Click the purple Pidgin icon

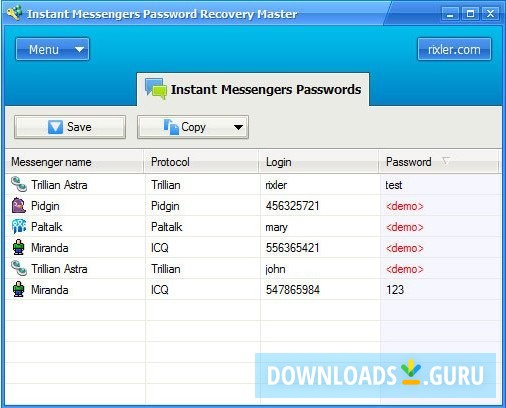click(x=19, y=205)
